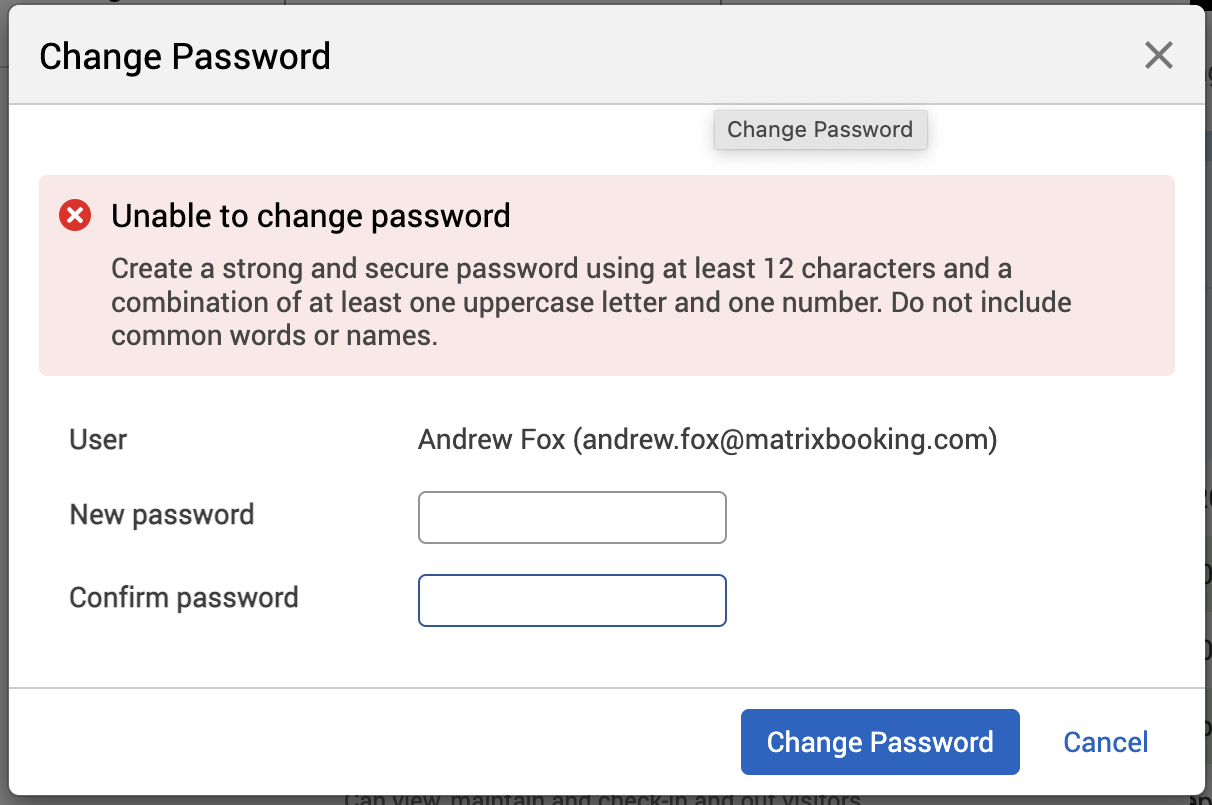Click the Cancel link
Image resolution: width=1212 pixels, height=805 pixels.
pyautogui.click(x=1105, y=742)
